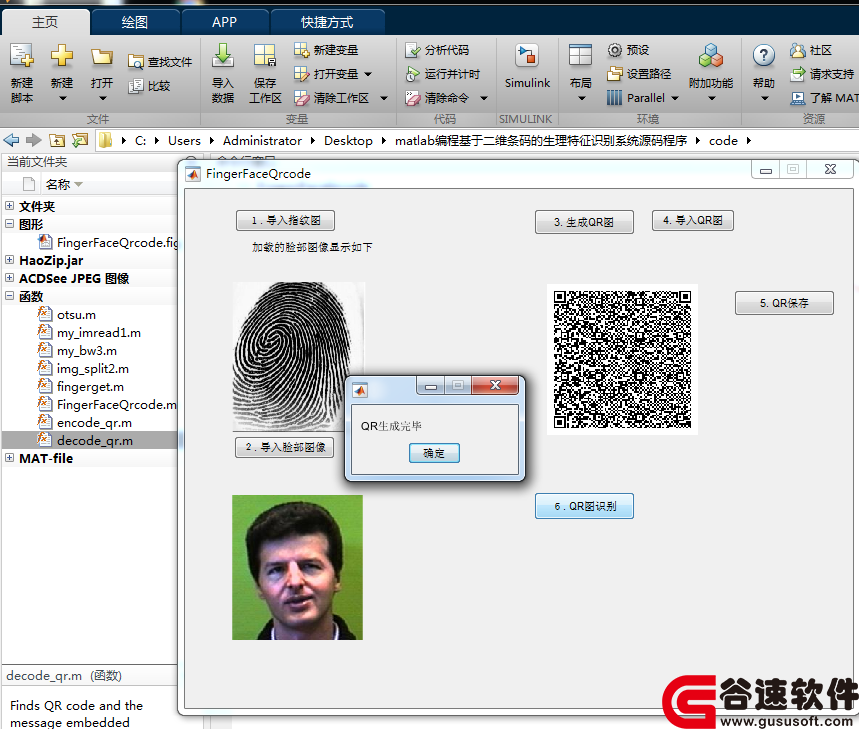Screen dimensions: 859x729
Task: Open the Clear Workspace (清除工作区) dropdown arrow
Action: [x=384, y=99]
